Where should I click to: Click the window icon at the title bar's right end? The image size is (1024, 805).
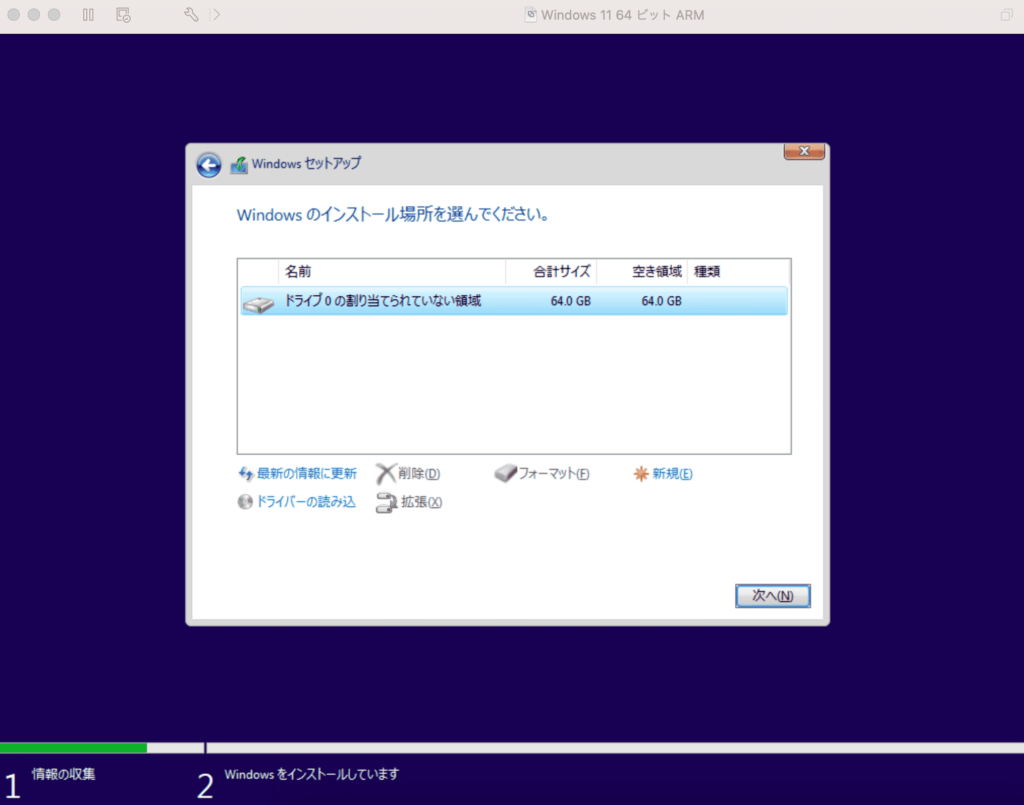(1006, 14)
